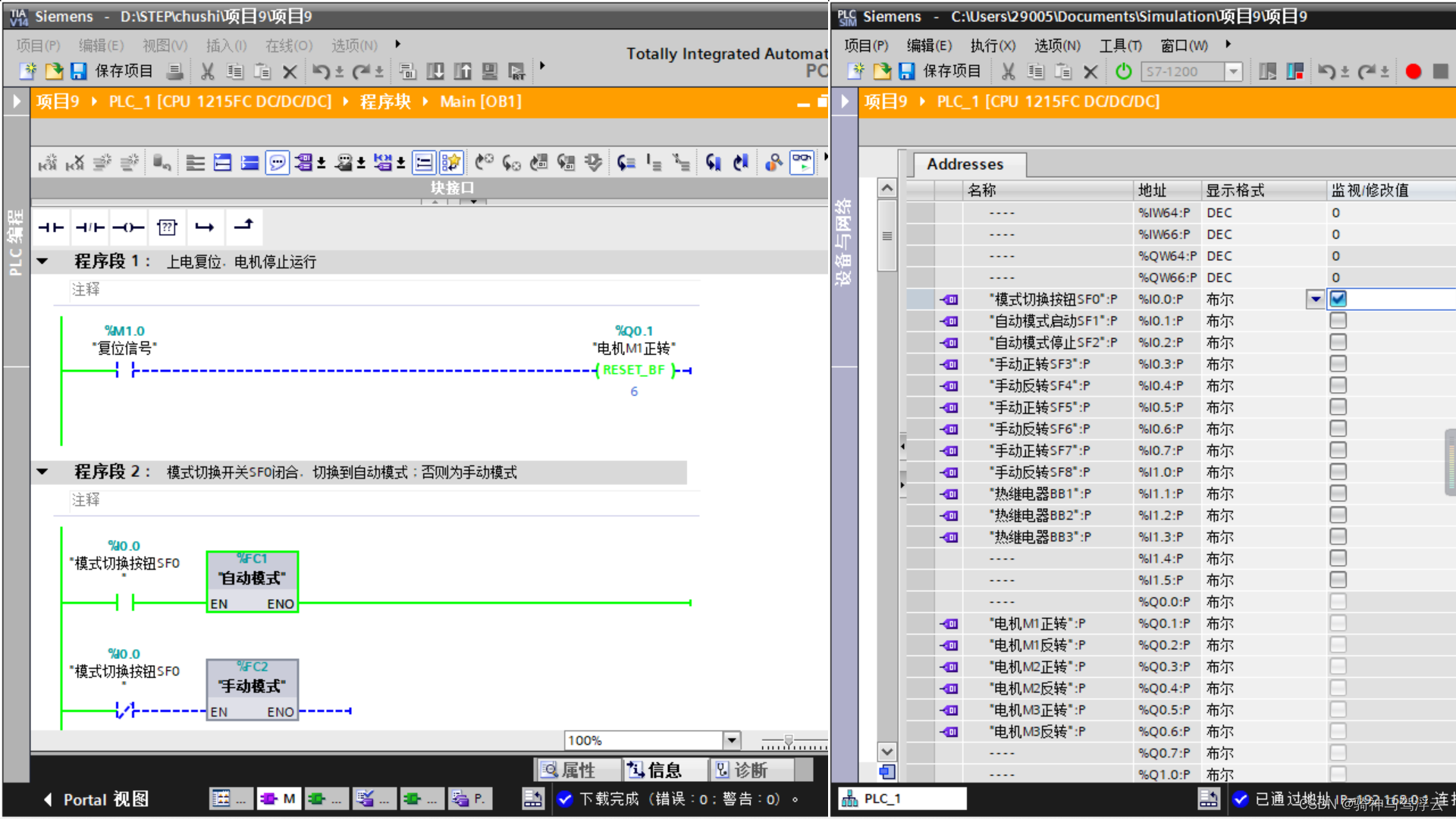Click the 项目9 breadcrumb in PLCSIM
Screen dimensions: 1456x819
[885, 102]
